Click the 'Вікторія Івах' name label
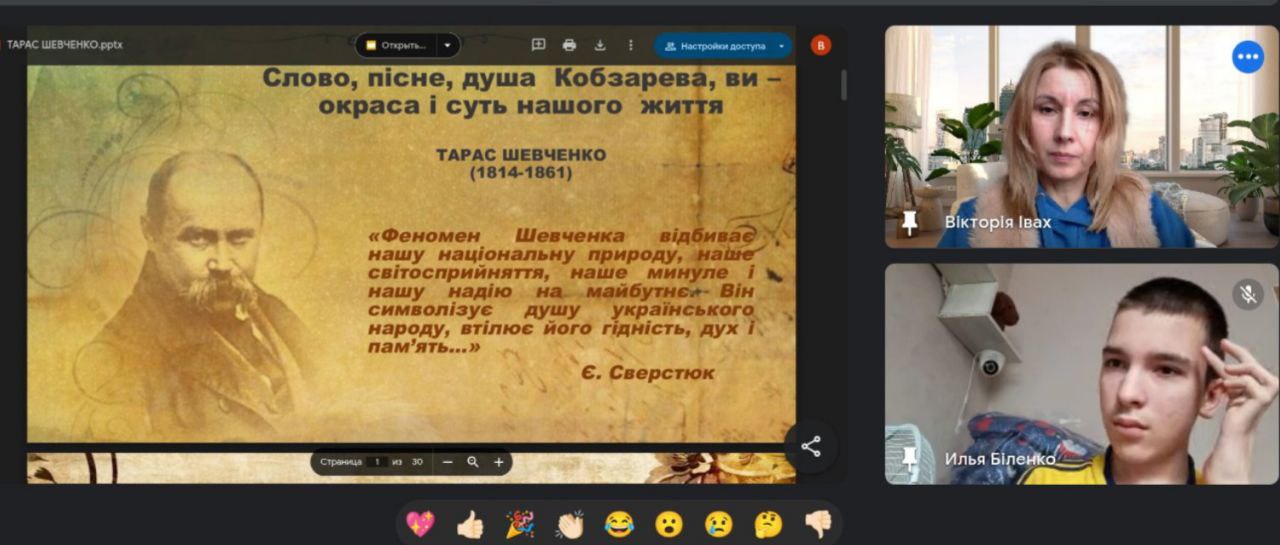1280x545 pixels. point(998,222)
